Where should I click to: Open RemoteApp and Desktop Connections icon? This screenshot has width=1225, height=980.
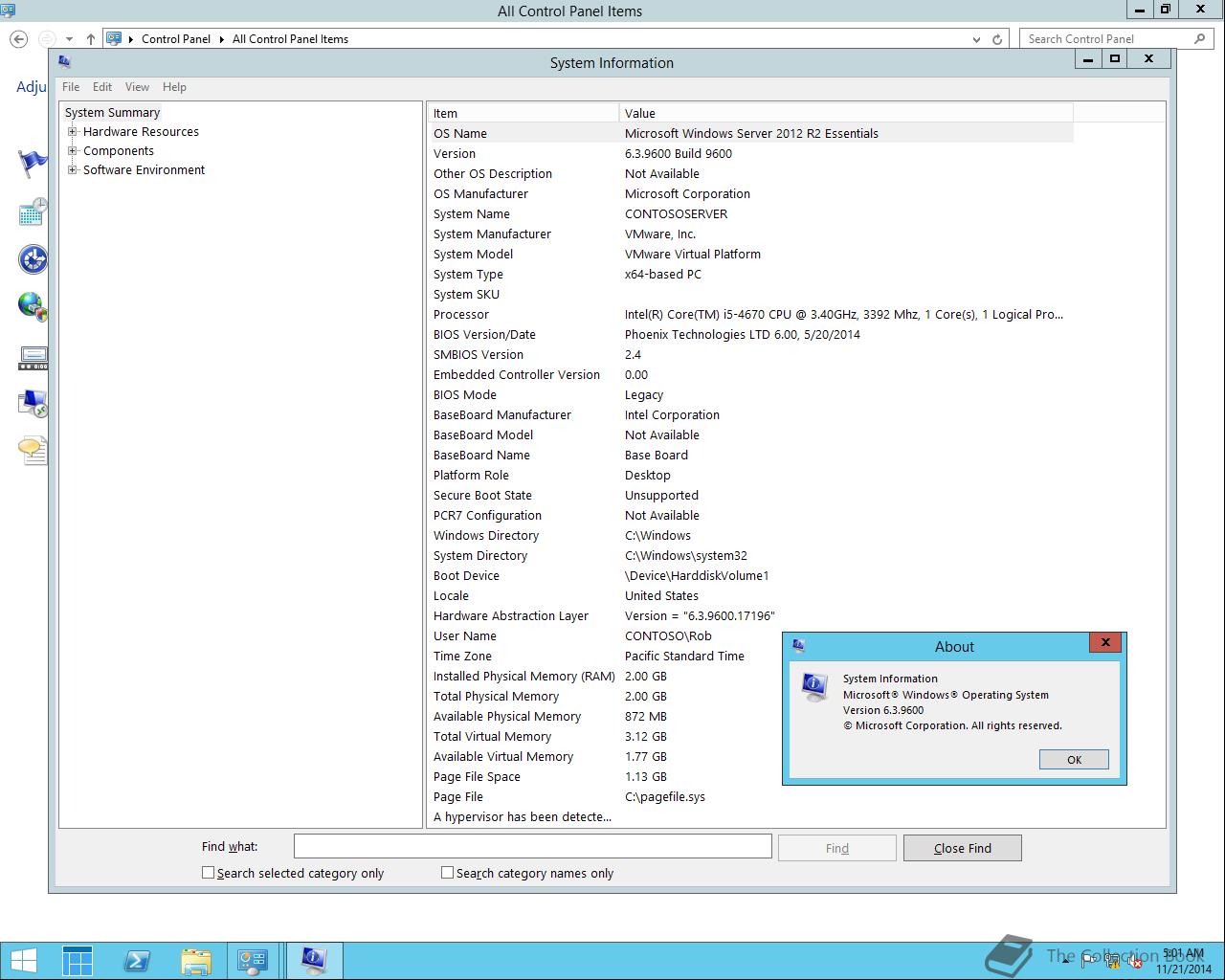point(32,403)
